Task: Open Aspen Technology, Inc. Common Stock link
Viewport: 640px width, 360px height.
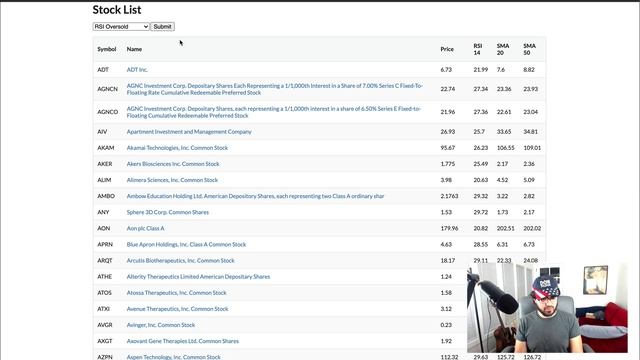Action: [x=173, y=357]
